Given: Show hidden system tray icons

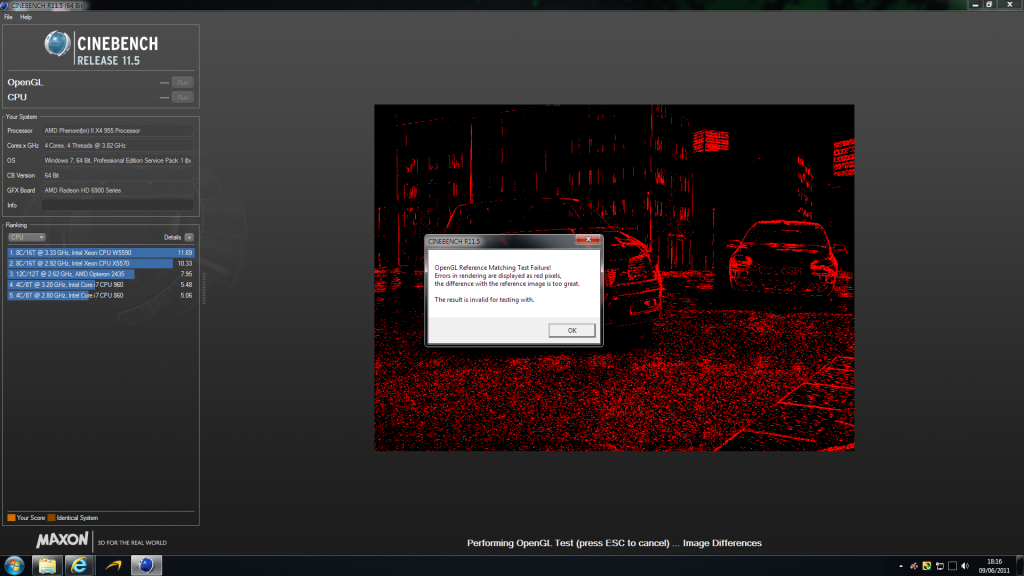Looking at the screenshot, I should [901, 566].
